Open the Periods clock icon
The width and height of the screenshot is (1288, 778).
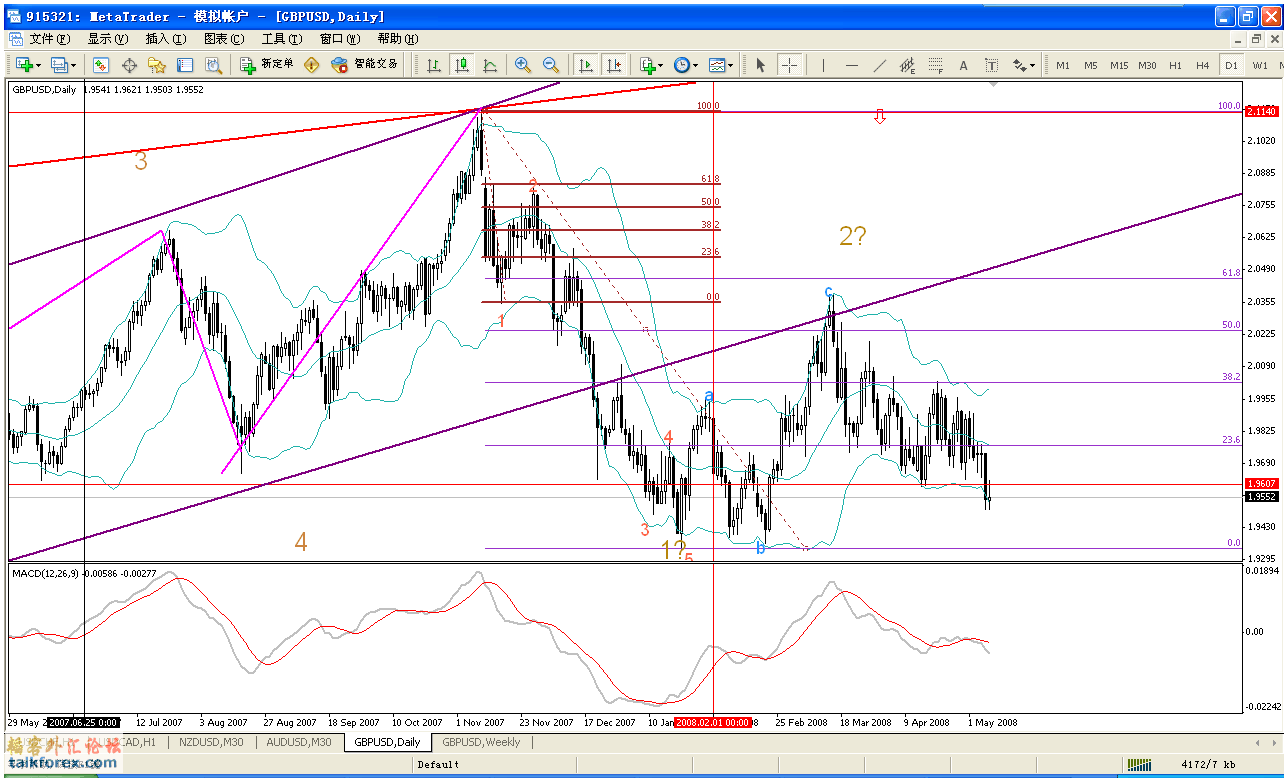click(682, 65)
